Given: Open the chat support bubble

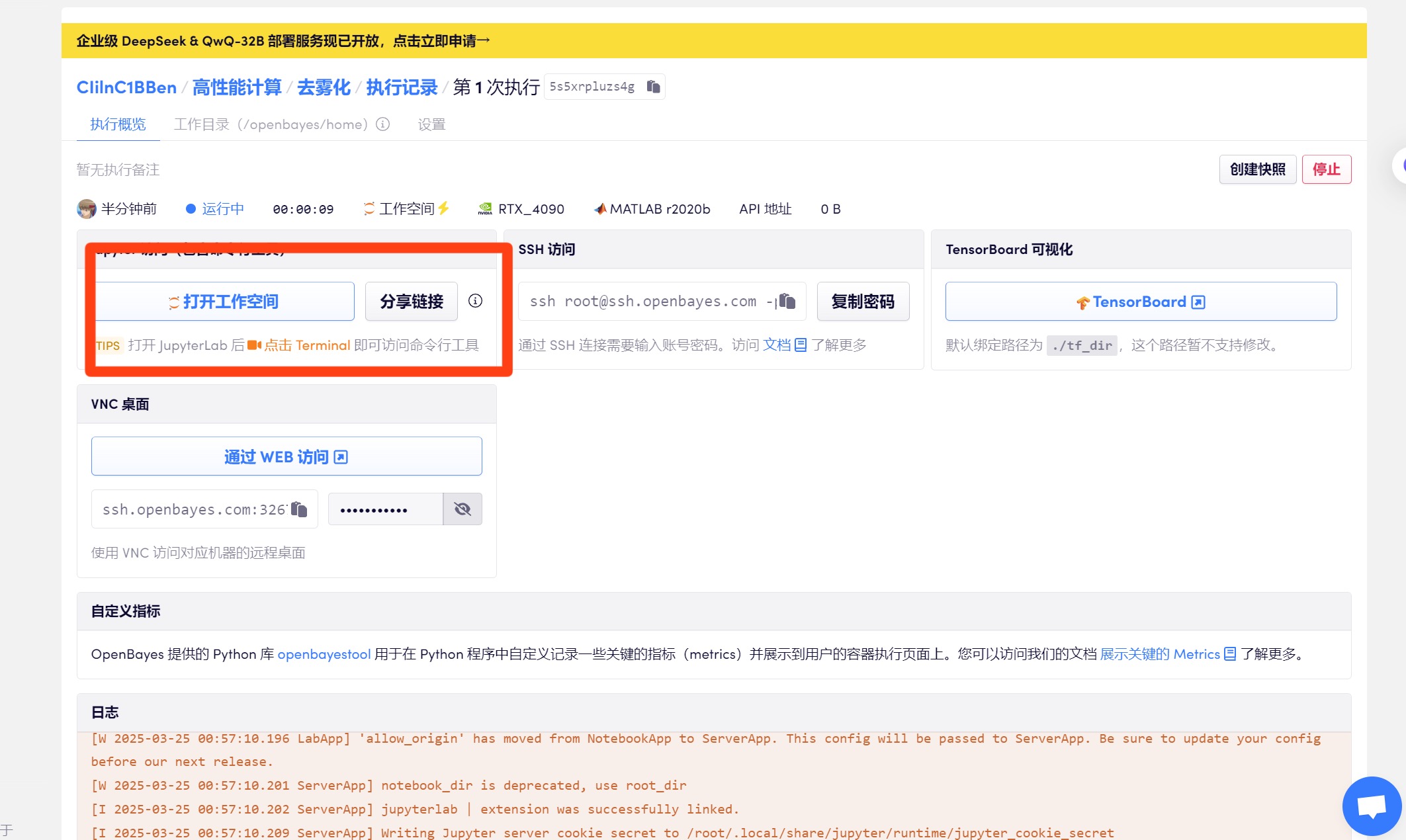Looking at the screenshot, I should 1371,806.
